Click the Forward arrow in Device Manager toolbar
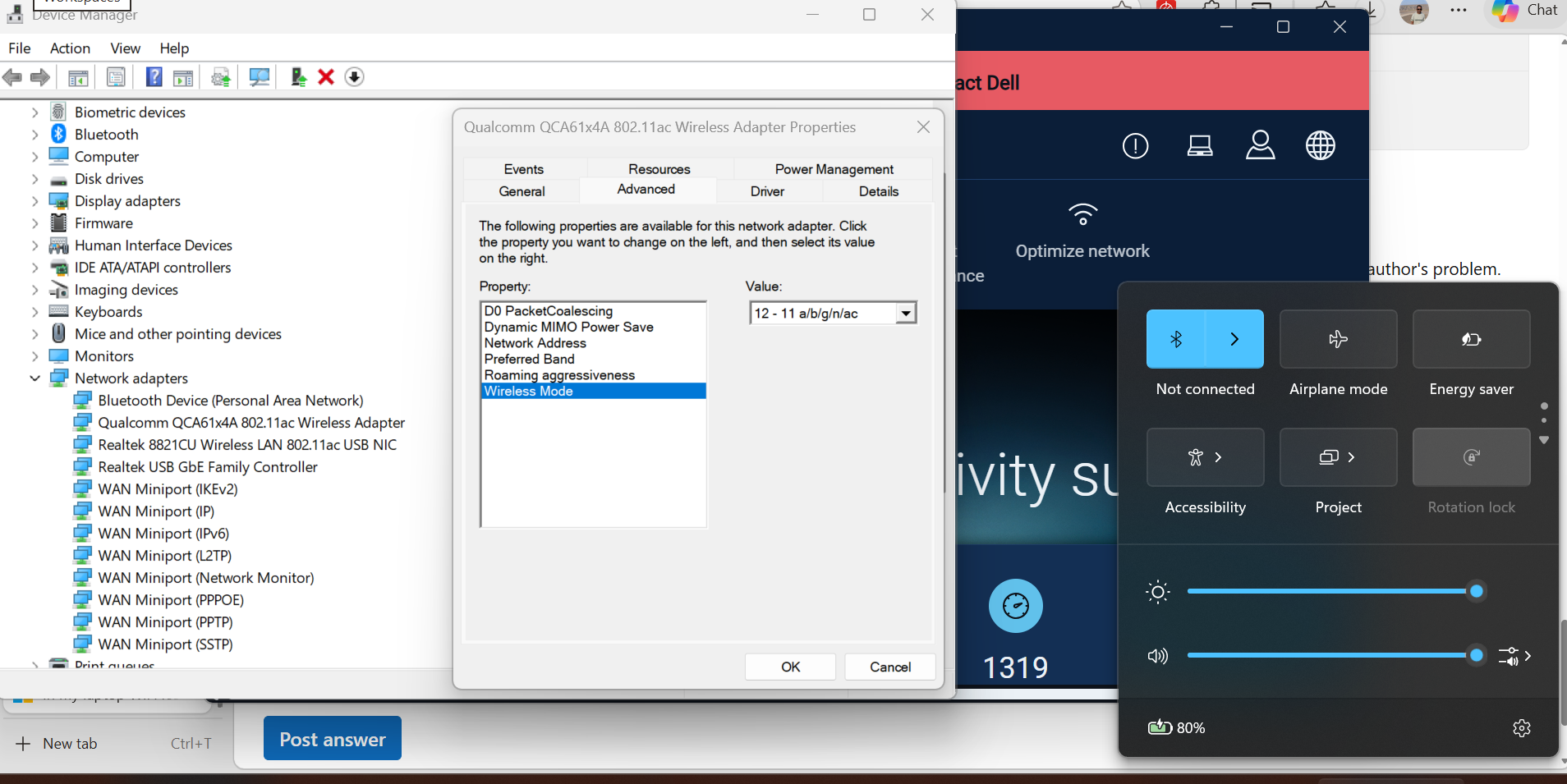The image size is (1567, 784). point(39,77)
